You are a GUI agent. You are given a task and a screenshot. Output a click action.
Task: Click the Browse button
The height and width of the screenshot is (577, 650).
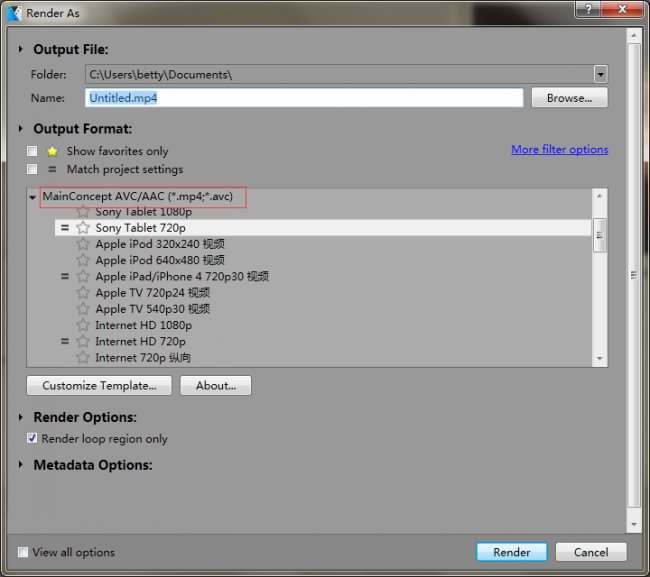click(569, 98)
